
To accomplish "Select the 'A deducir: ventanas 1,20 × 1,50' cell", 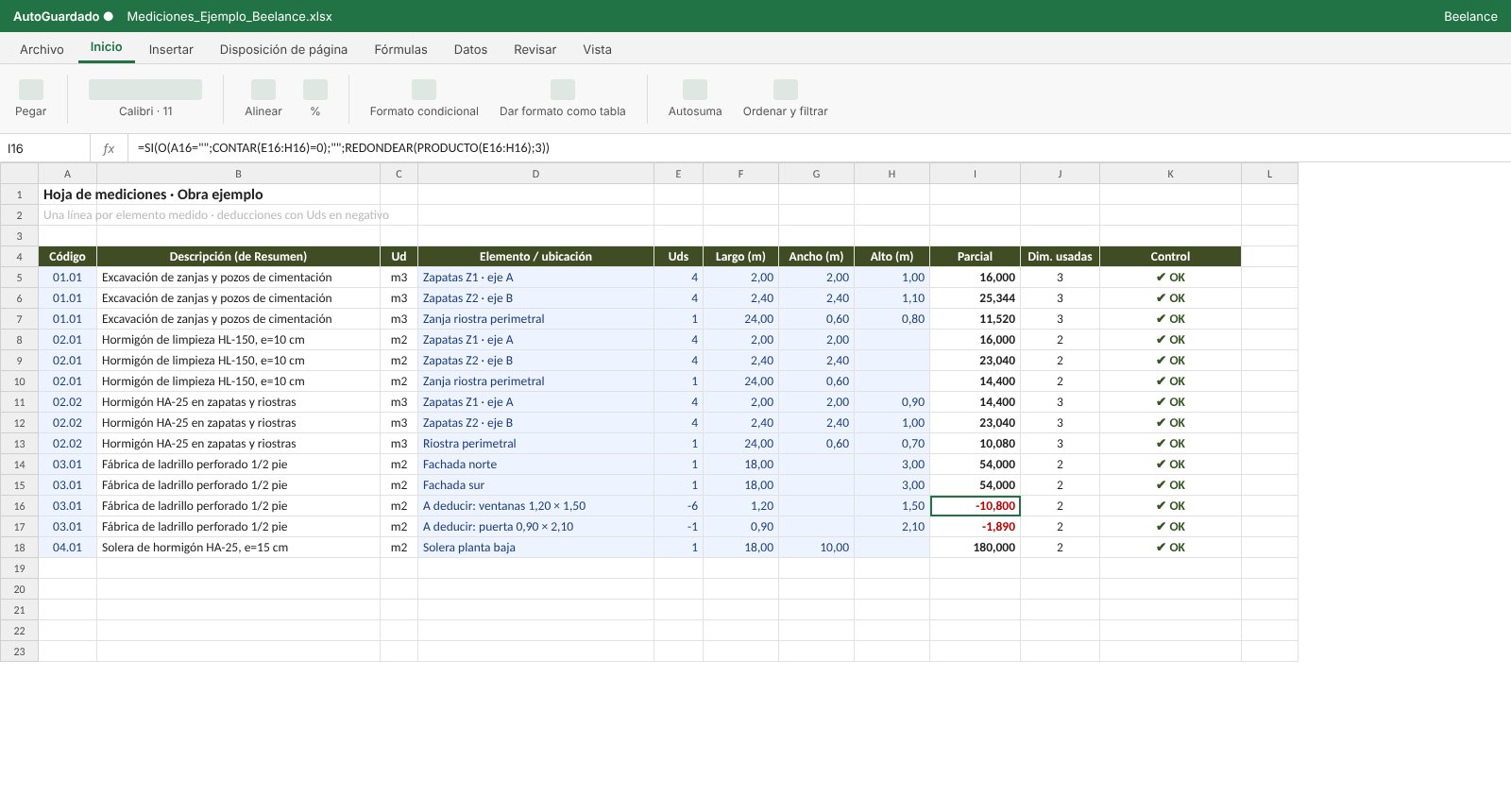I will 535,506.
